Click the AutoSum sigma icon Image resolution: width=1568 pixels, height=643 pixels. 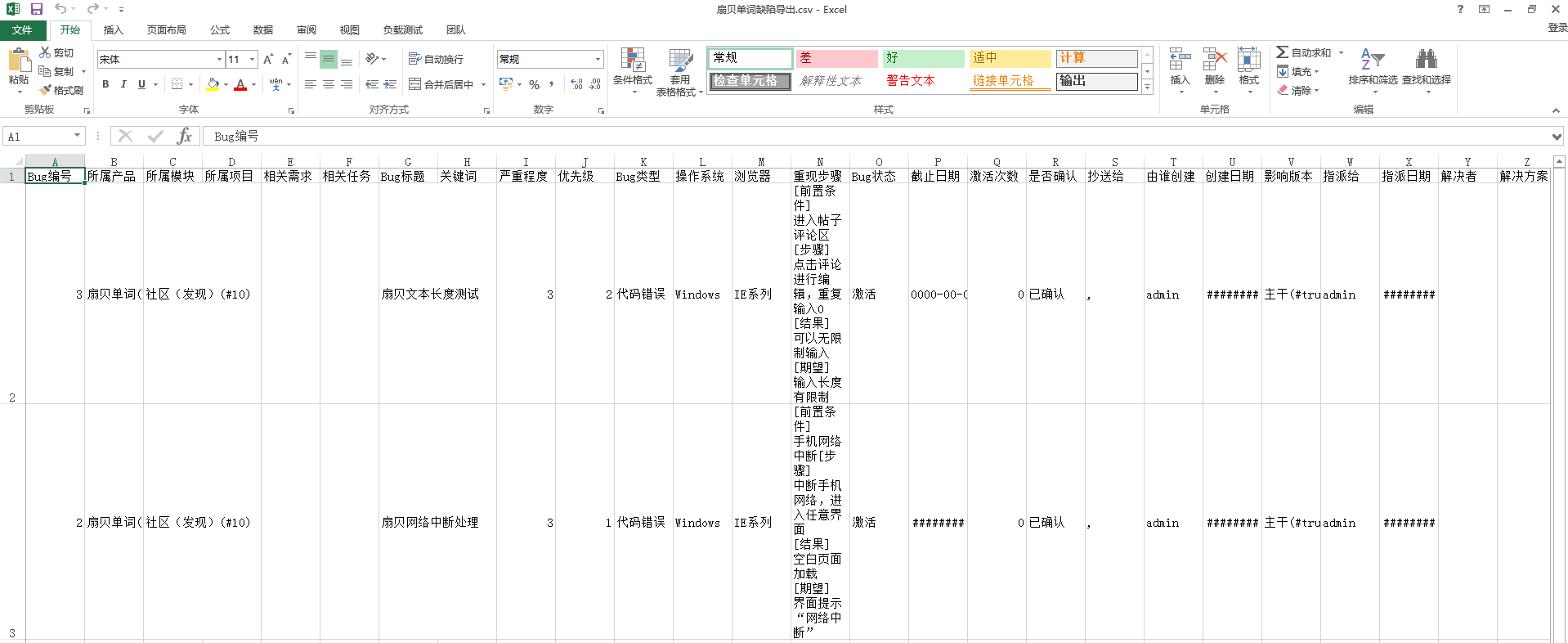coord(1282,52)
